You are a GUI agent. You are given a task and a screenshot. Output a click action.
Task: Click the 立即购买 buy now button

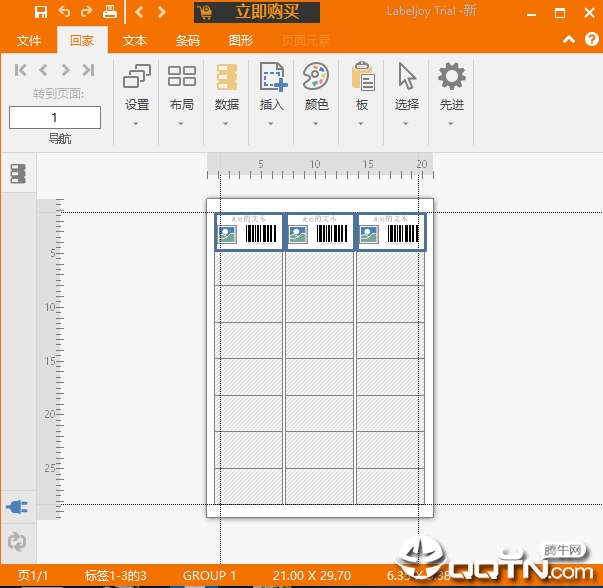point(258,12)
